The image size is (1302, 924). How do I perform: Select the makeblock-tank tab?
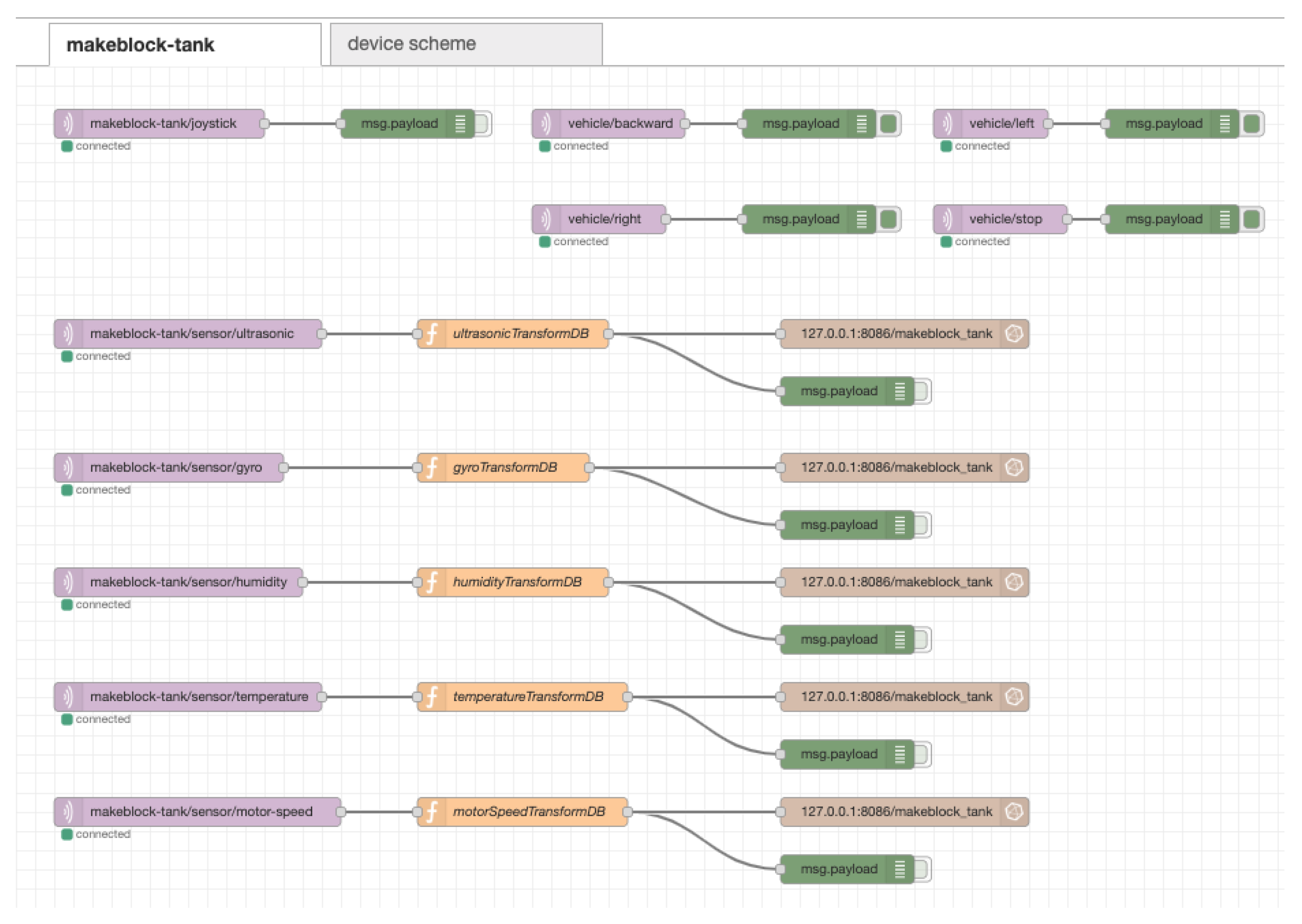point(185,44)
